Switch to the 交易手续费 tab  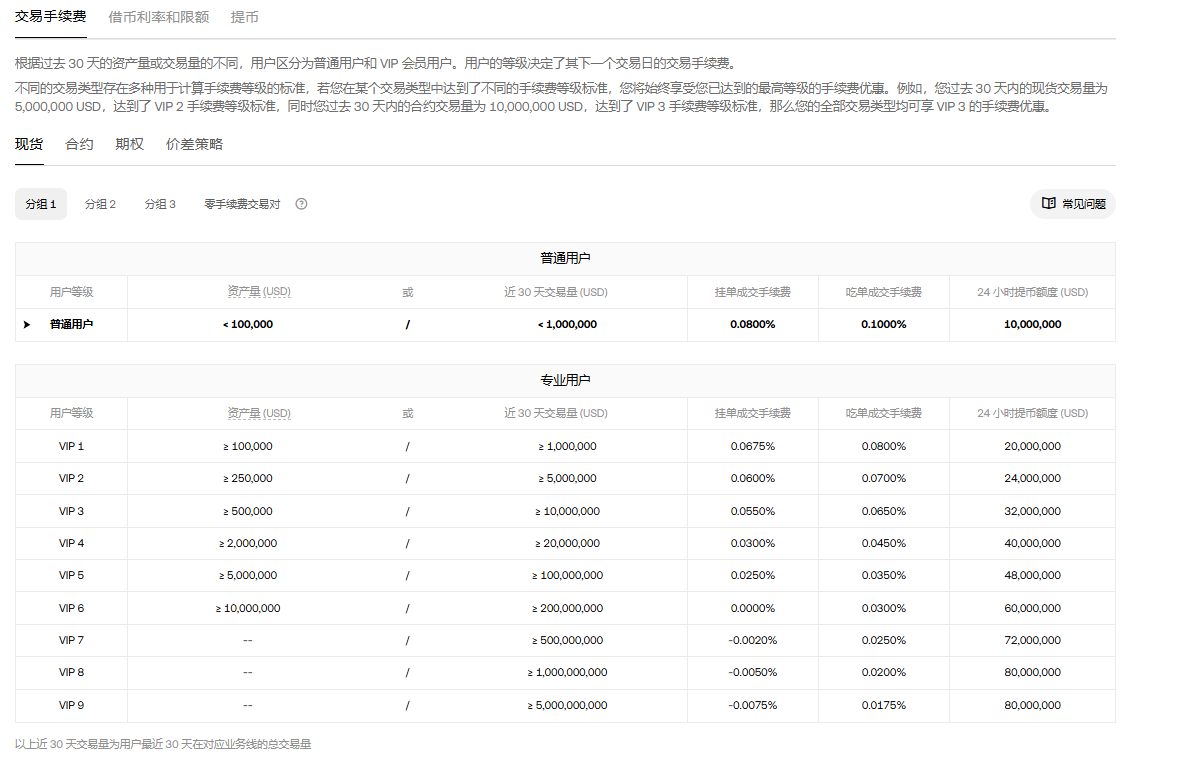pos(50,17)
